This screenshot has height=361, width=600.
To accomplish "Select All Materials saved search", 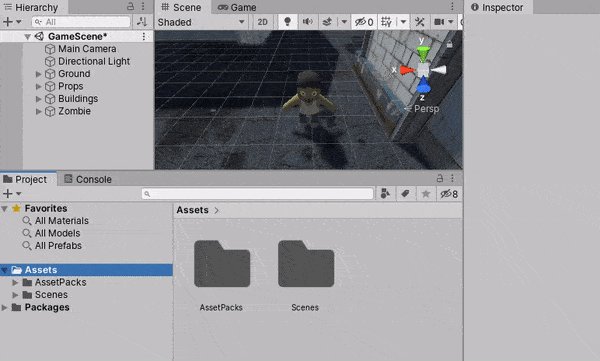I will (62, 221).
